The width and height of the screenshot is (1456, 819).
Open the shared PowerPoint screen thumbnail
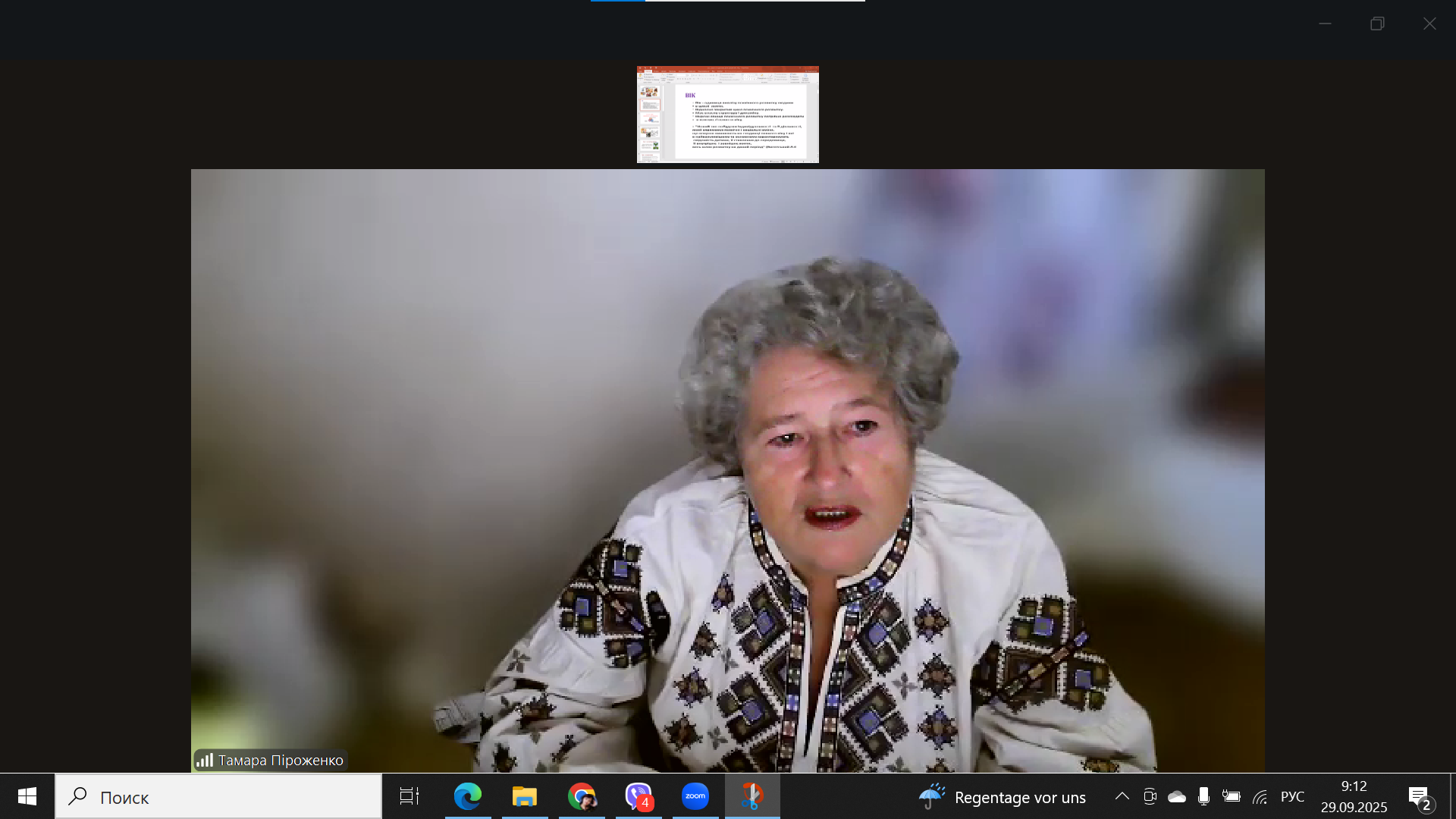(727, 115)
